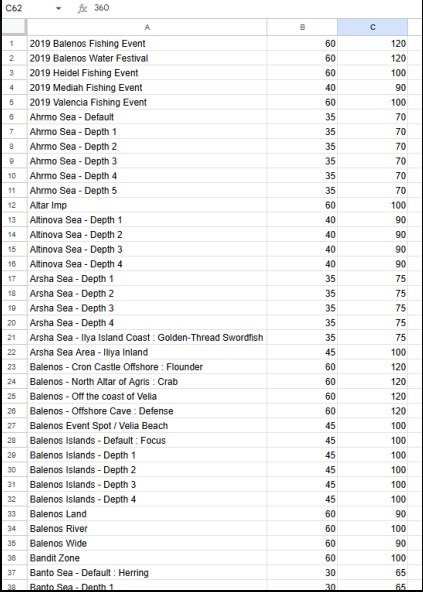
Task: Click the column C value for Altinova Sea - Depth 1
Action: [372, 220]
